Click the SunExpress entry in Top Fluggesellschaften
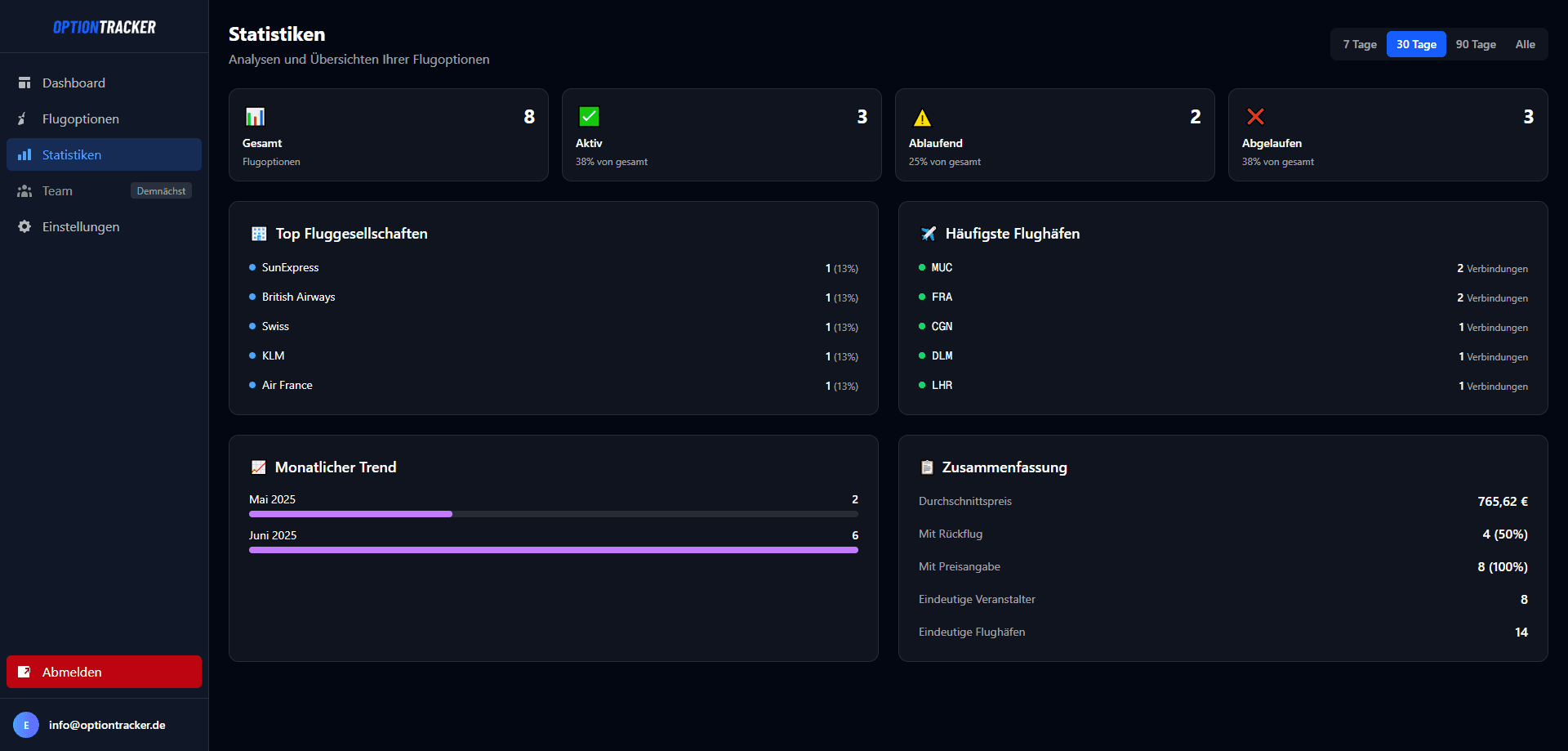 tap(290, 267)
